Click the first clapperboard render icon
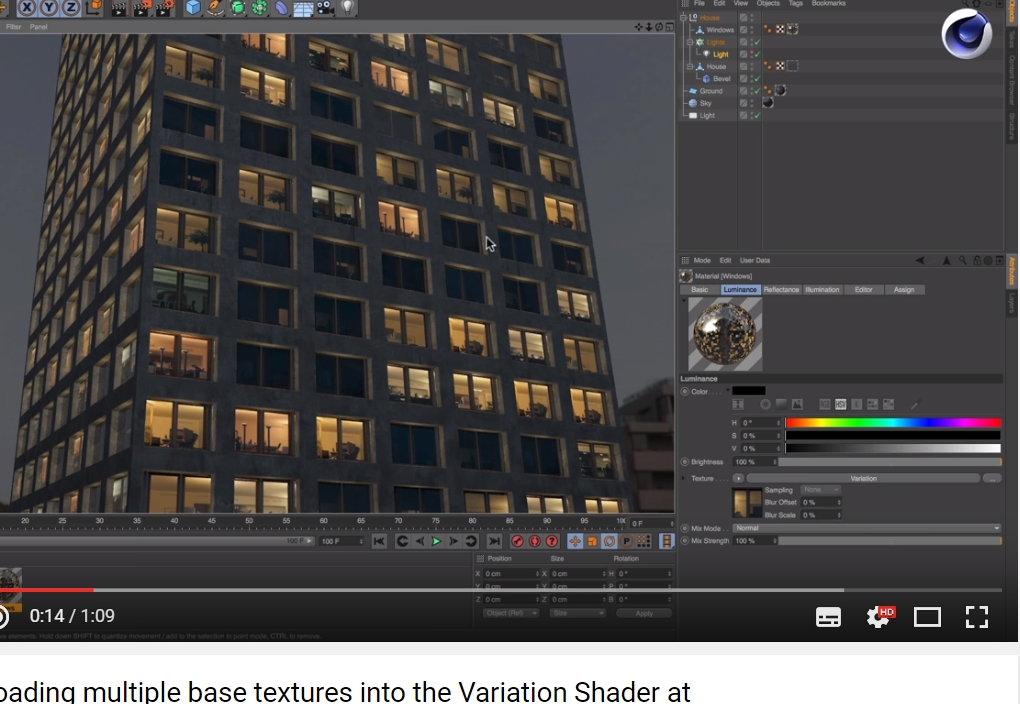This screenshot has height=704, width=1020. [119, 8]
